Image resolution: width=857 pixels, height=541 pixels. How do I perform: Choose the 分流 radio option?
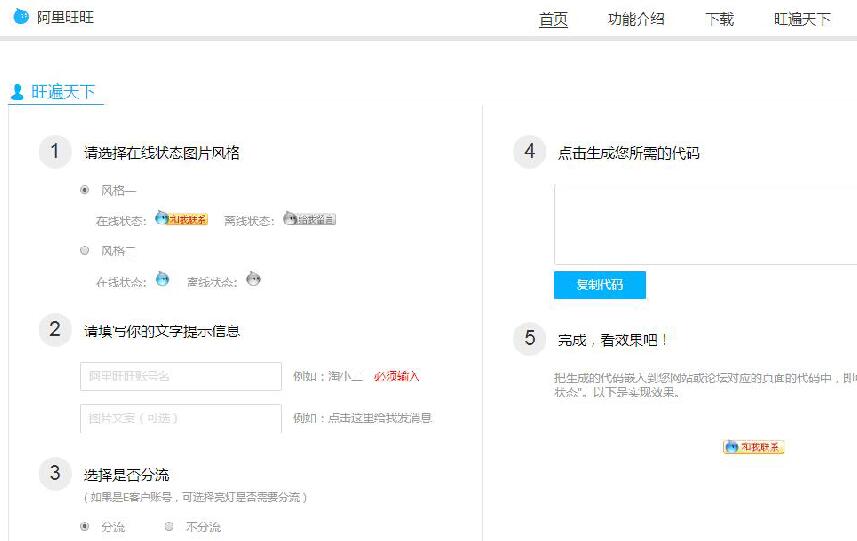[x=85, y=527]
